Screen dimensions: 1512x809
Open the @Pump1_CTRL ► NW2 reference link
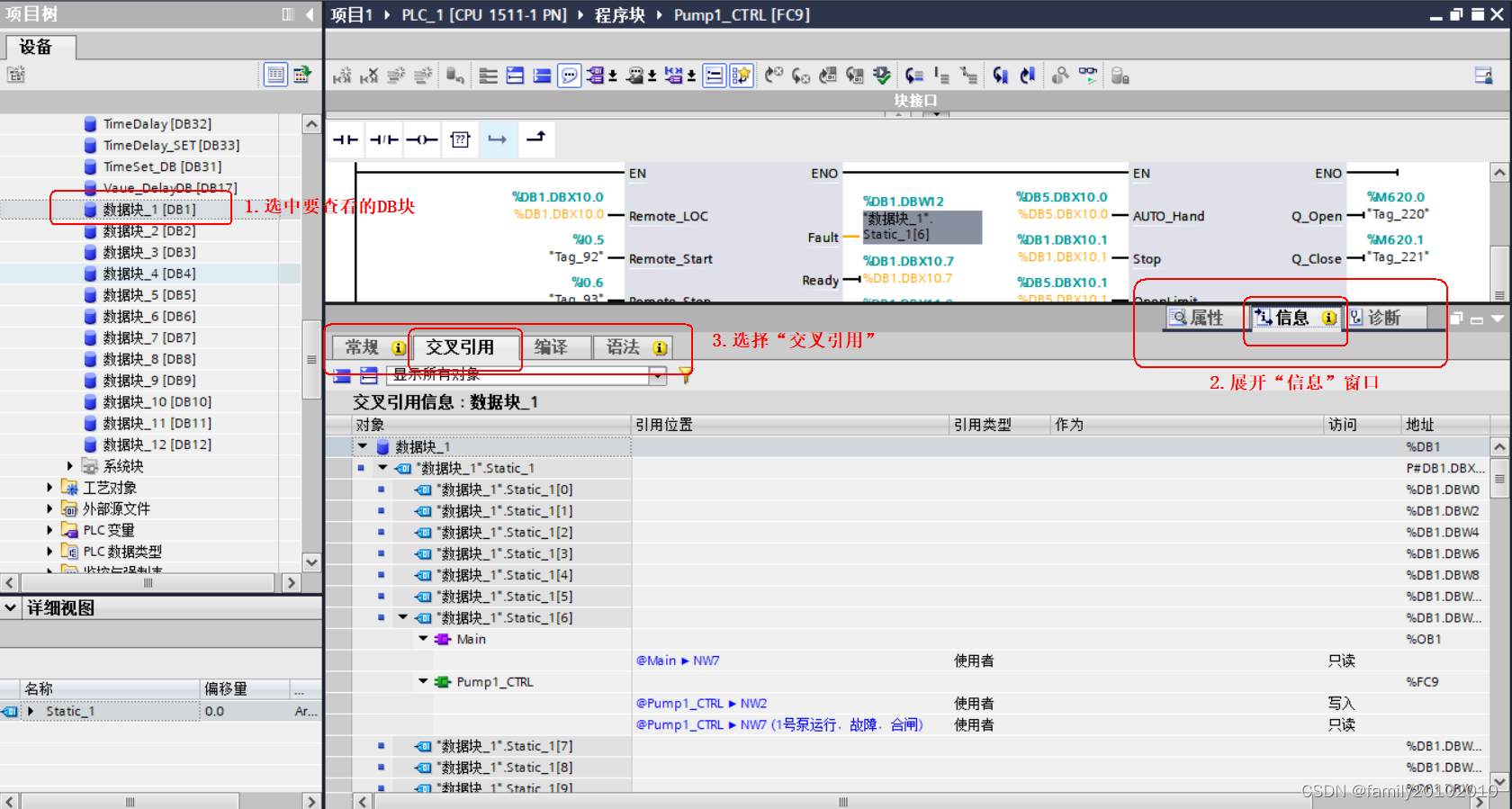701,704
